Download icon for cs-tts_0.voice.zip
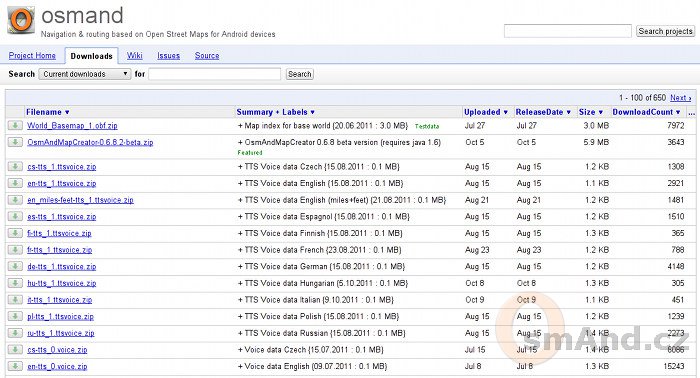 point(15,350)
